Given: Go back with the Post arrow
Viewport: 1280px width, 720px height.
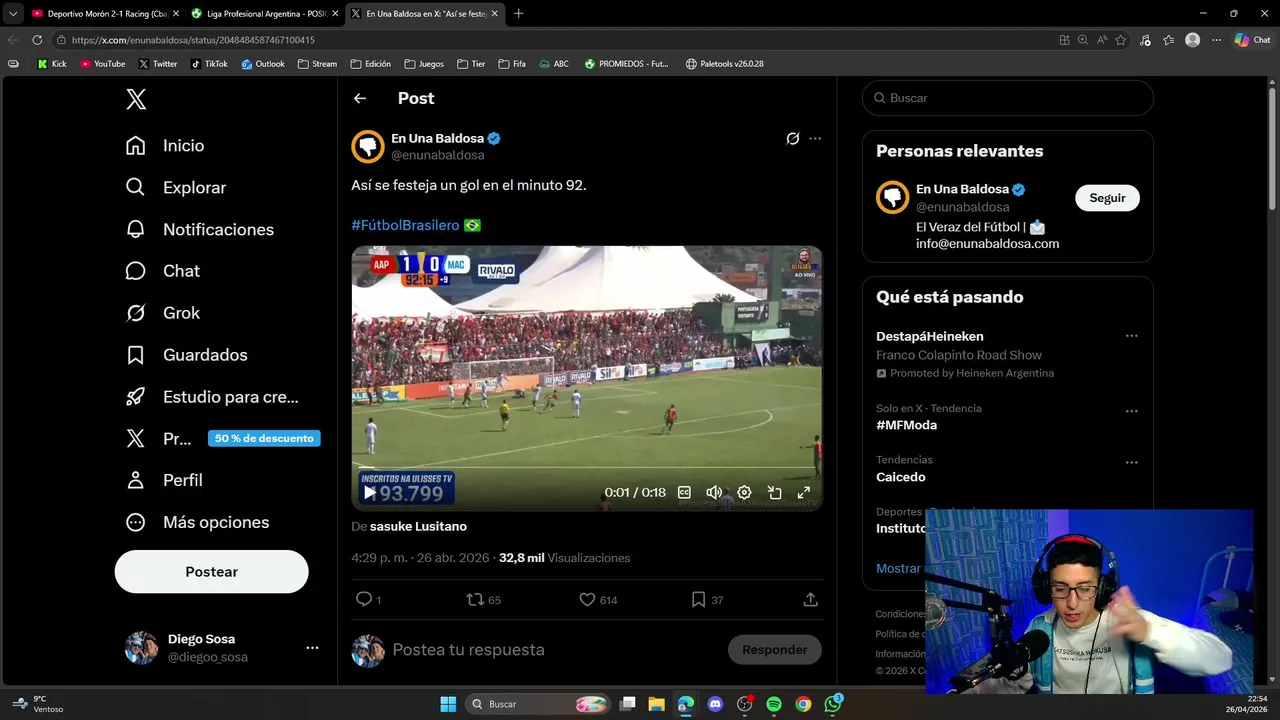Looking at the screenshot, I should coord(360,98).
